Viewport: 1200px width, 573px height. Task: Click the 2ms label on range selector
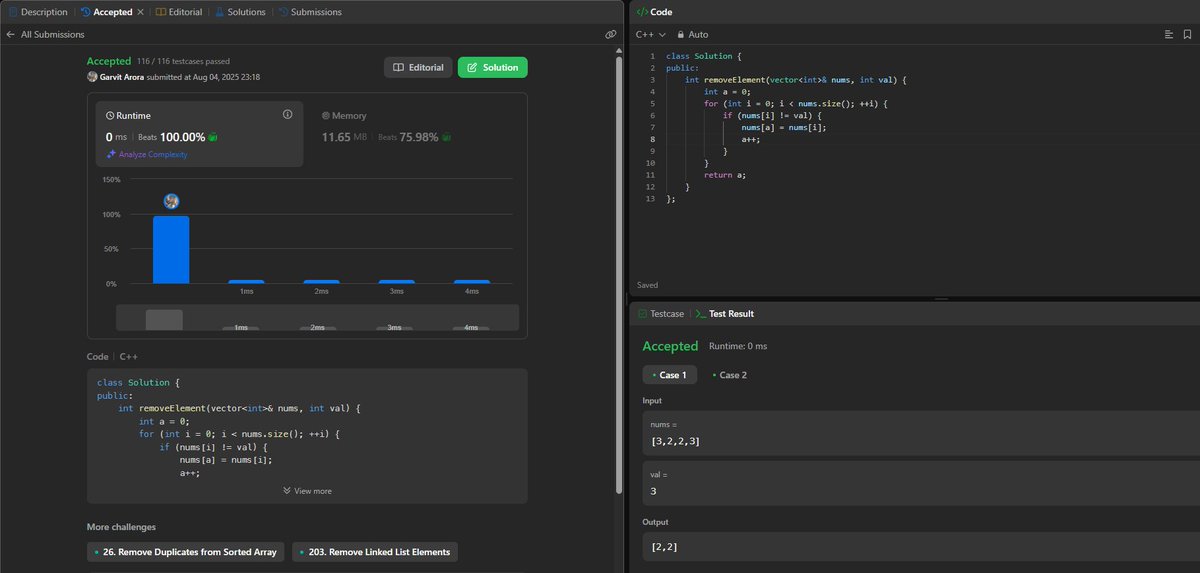point(318,327)
